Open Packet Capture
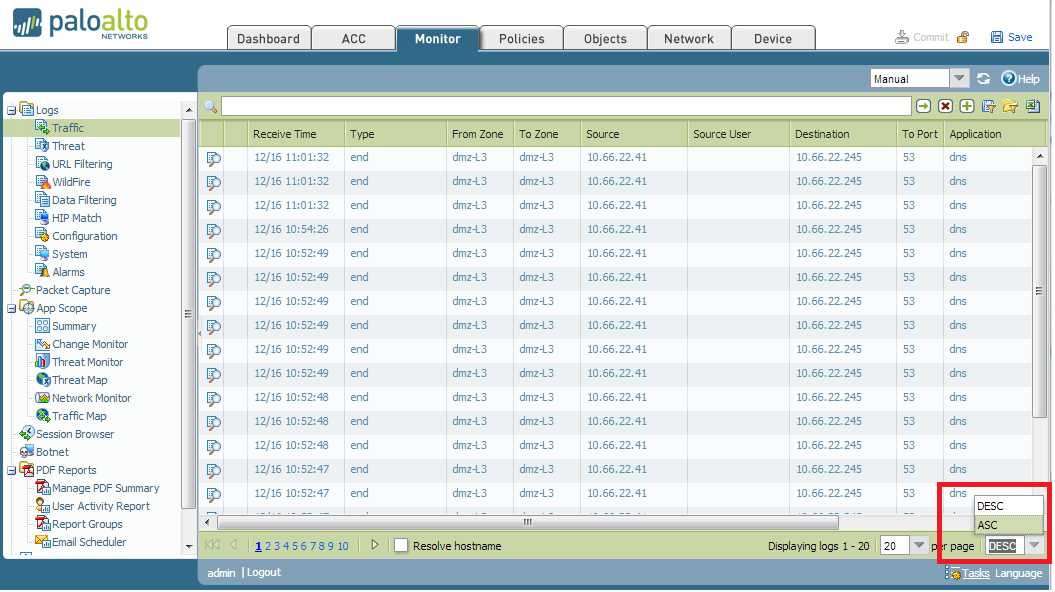Screen dimensions: 1055x592 click(73, 290)
